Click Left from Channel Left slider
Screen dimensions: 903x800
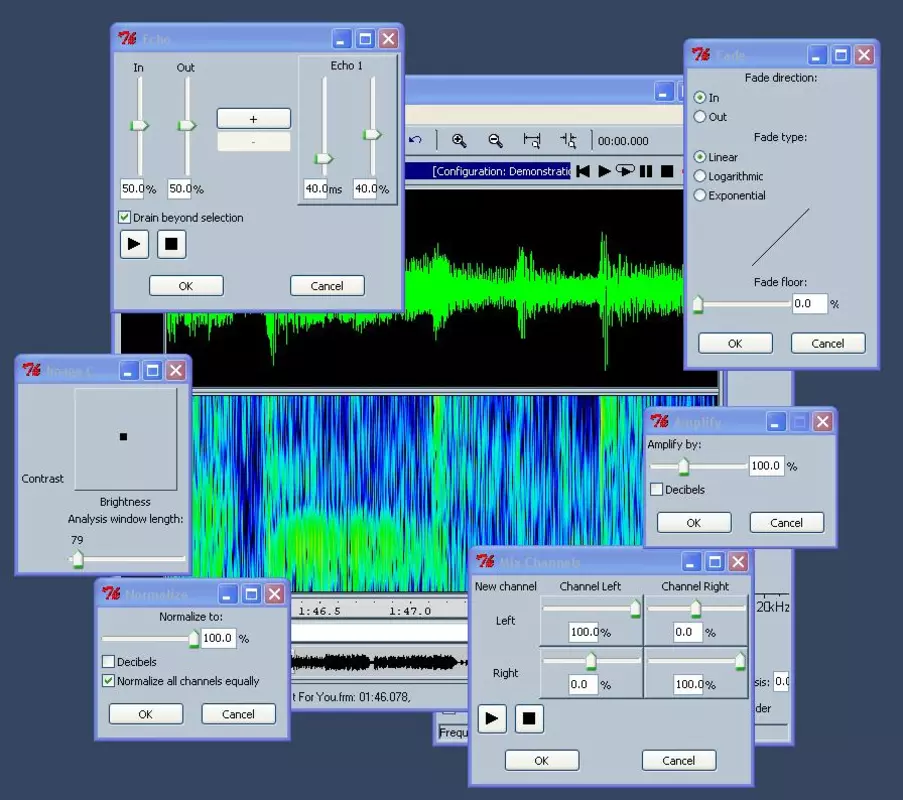(x=635, y=608)
